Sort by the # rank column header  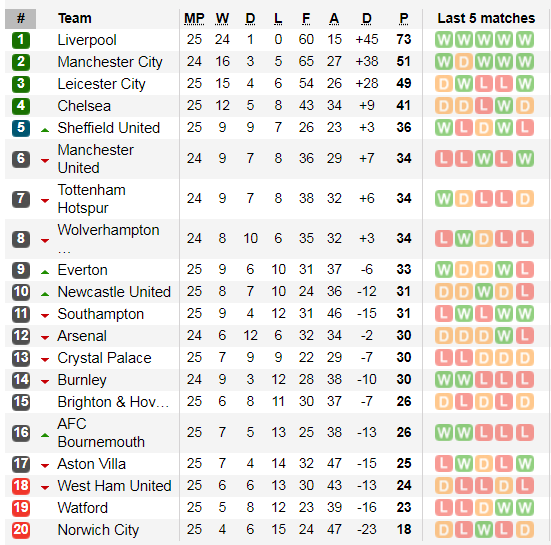21,18
